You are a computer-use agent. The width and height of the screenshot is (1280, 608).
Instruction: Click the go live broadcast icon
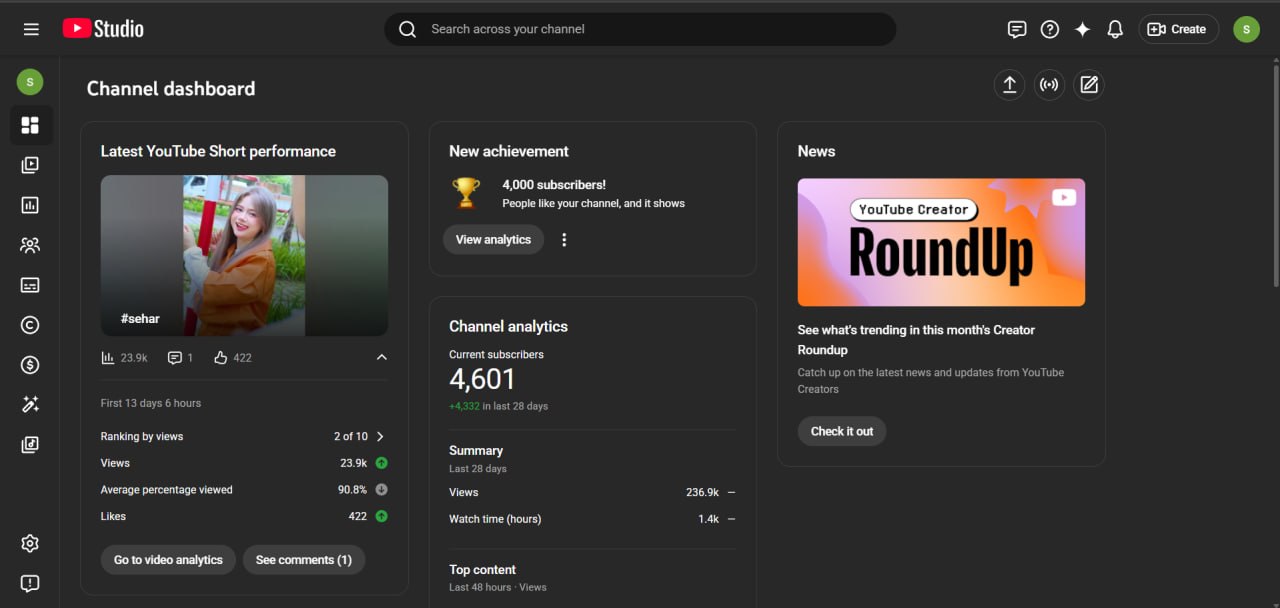point(1049,85)
